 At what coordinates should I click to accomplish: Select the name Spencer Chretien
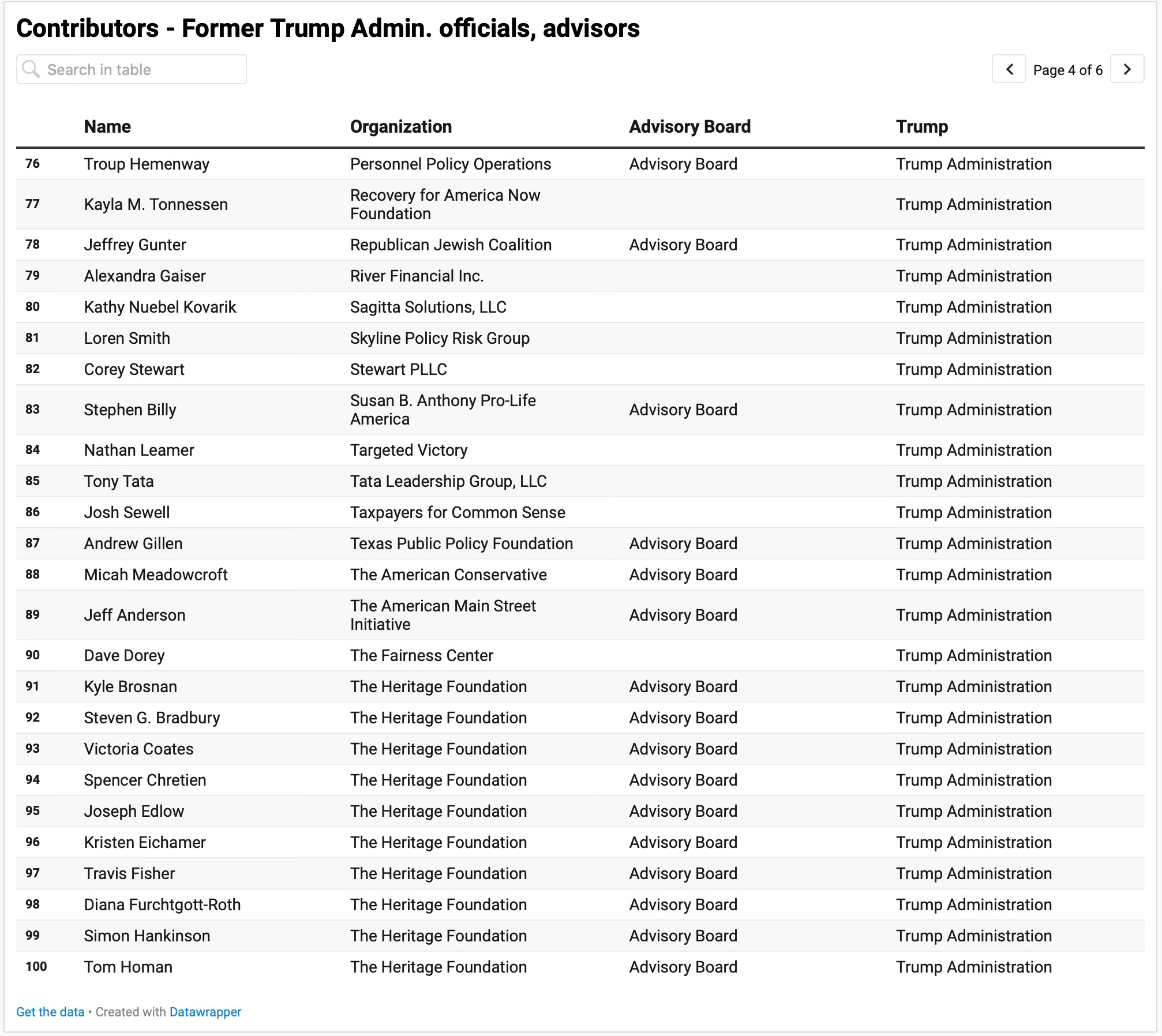click(145, 780)
